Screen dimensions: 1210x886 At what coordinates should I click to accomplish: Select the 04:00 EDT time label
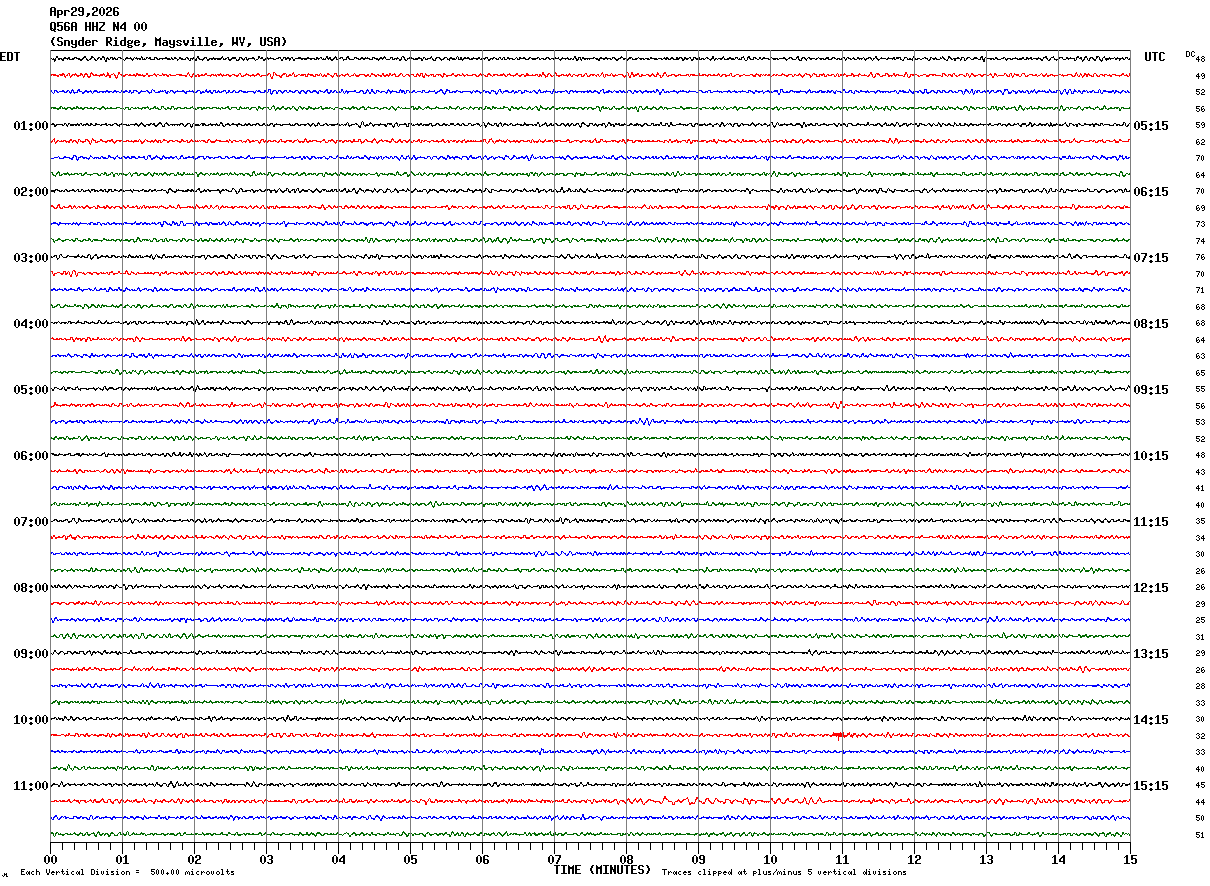coord(31,324)
